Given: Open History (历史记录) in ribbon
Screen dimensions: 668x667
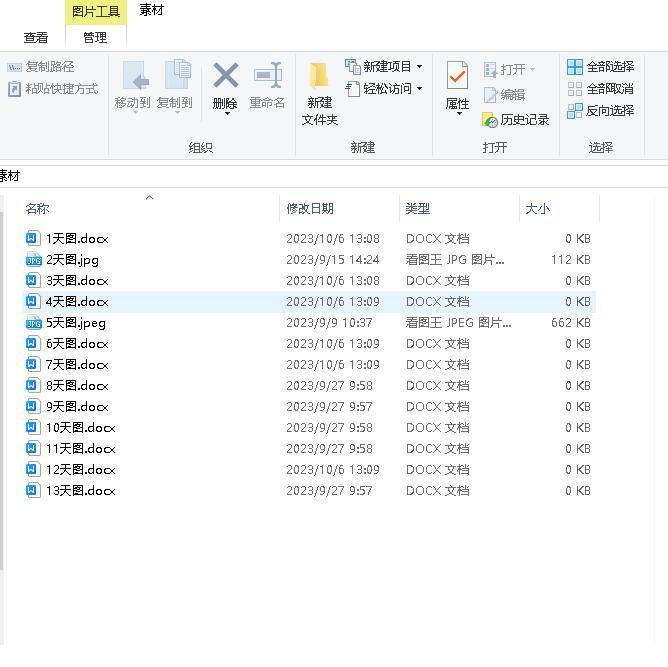Looking at the screenshot, I should 515,120.
